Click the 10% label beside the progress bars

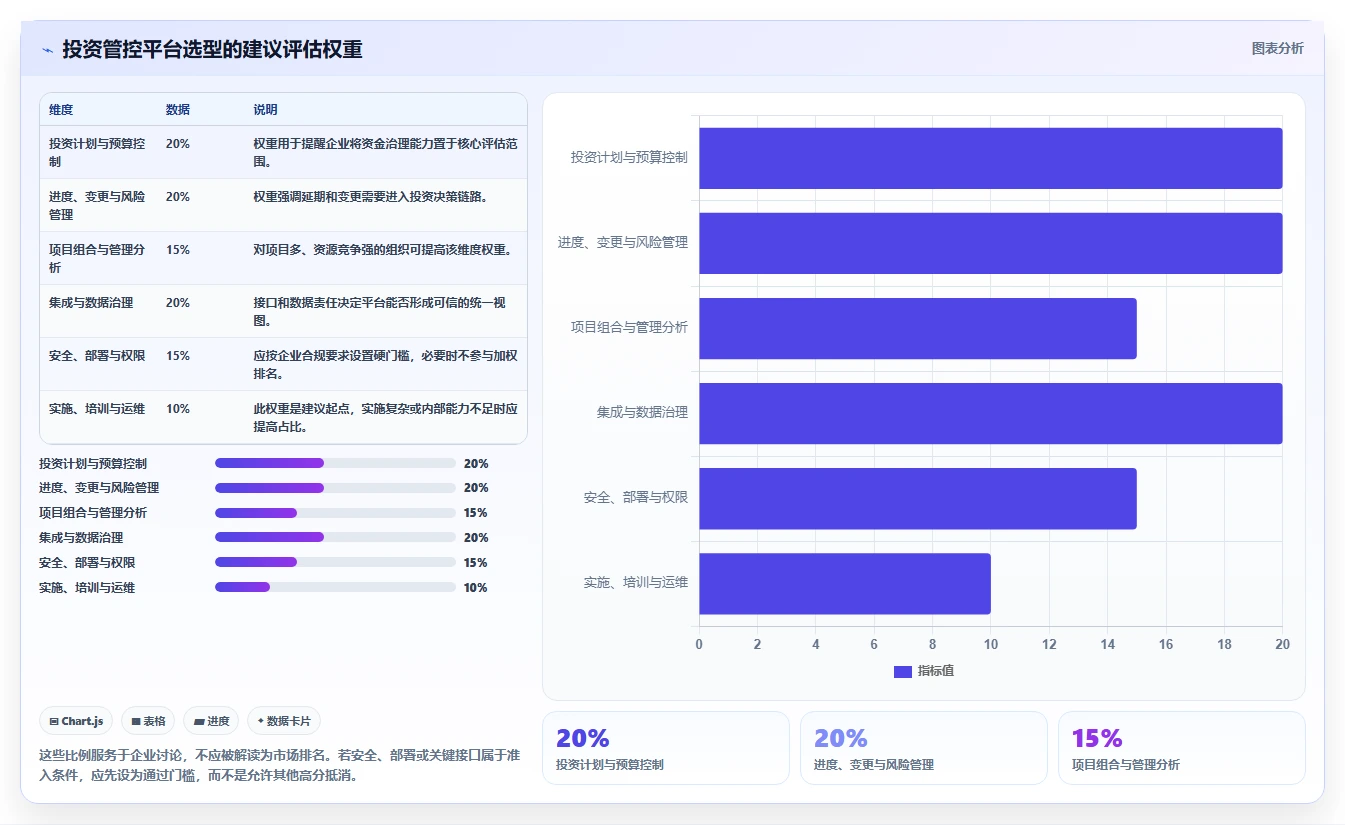(x=476, y=587)
